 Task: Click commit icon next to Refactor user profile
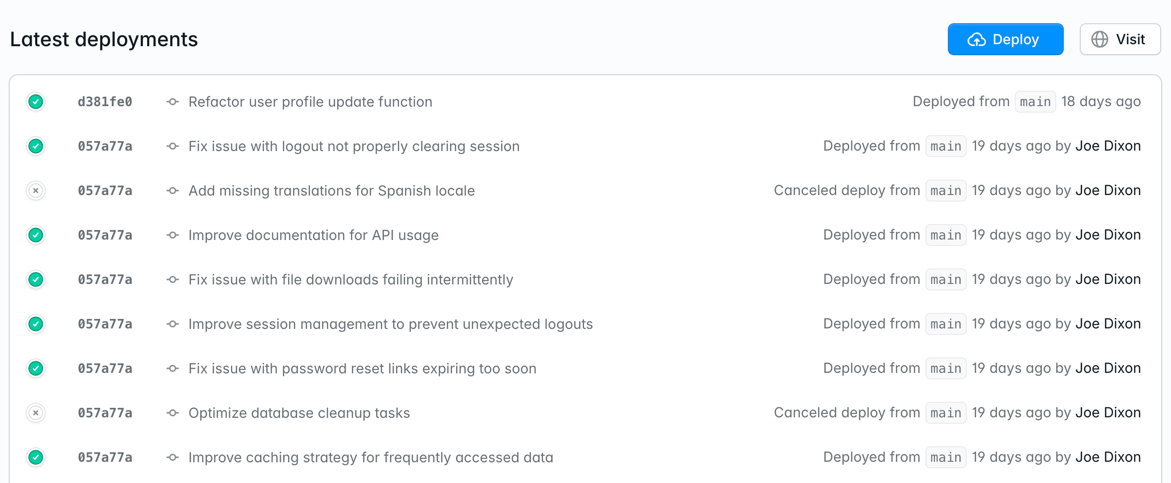click(173, 102)
